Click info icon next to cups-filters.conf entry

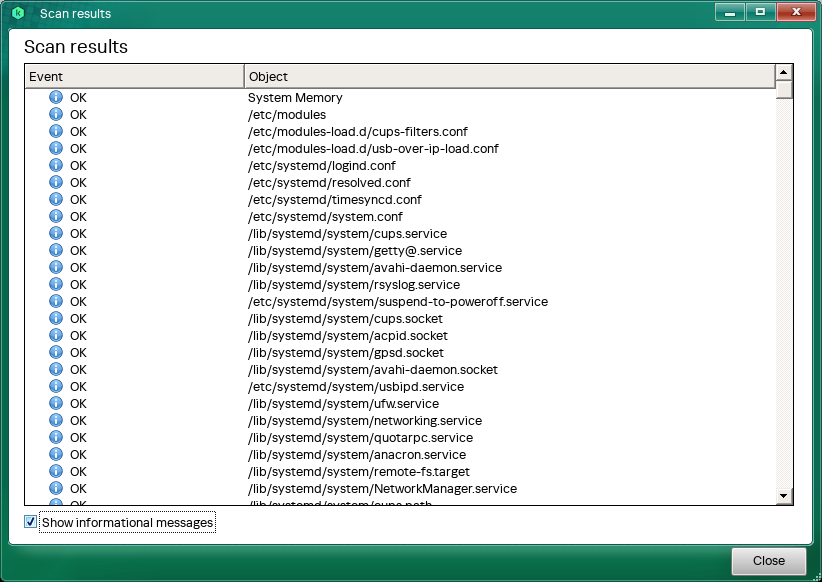(x=56, y=132)
